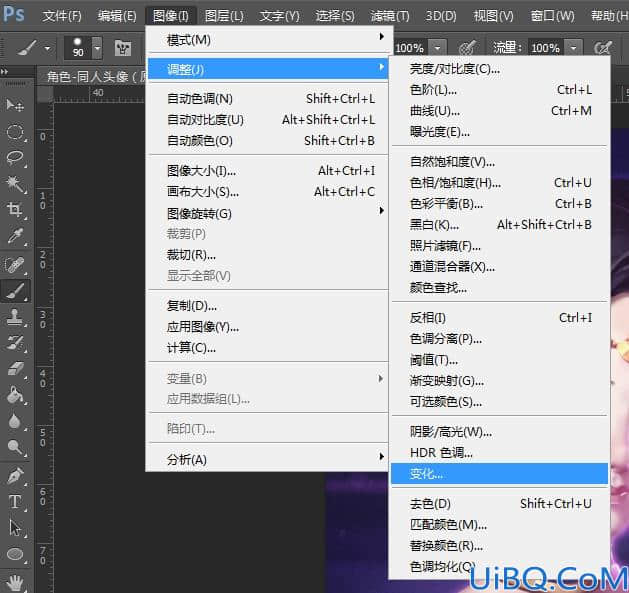Choose 曲线(U)... Curves command

[x=499, y=110]
